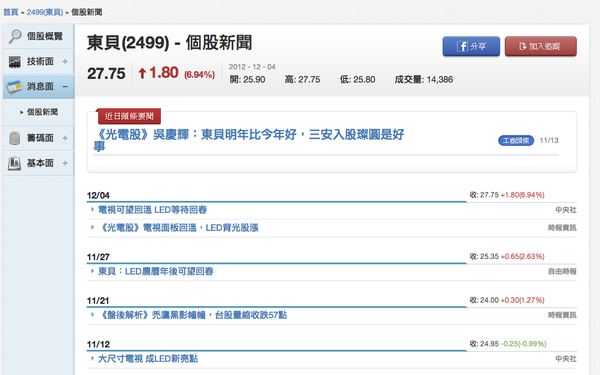Image resolution: width=600 pixels, height=375 pixels.
Task: Click the red up arrow beside 1.80
Action: (142, 73)
